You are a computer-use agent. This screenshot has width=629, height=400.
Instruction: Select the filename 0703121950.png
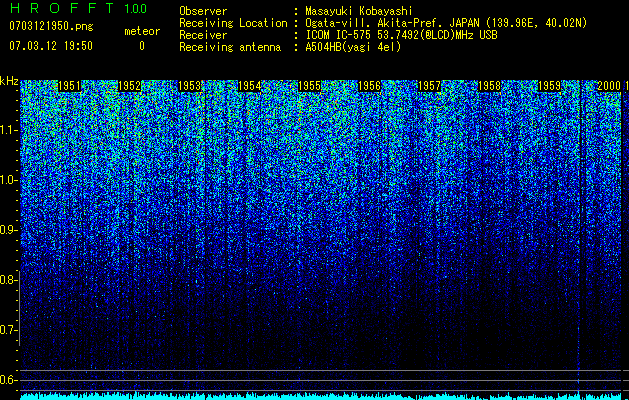click(x=51, y=26)
